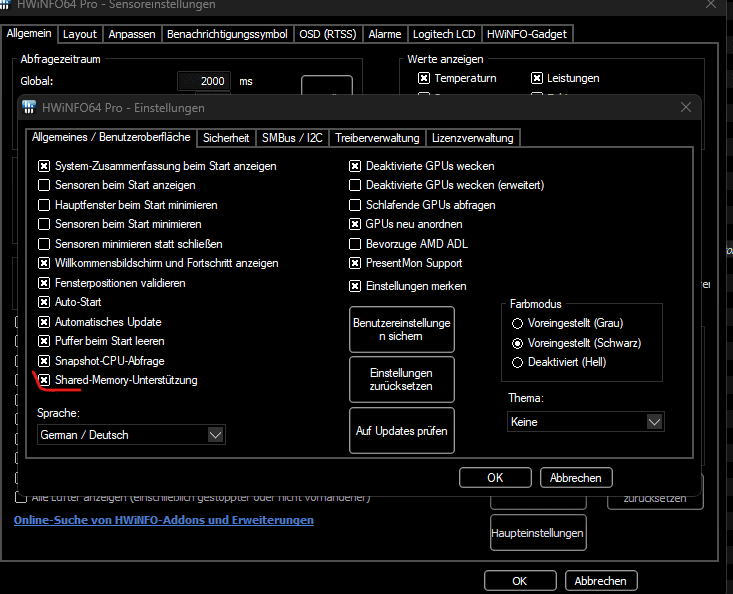Toggle Leistungen checkbox in Werte anzeigen
This screenshot has height=594, width=733.
[537, 78]
